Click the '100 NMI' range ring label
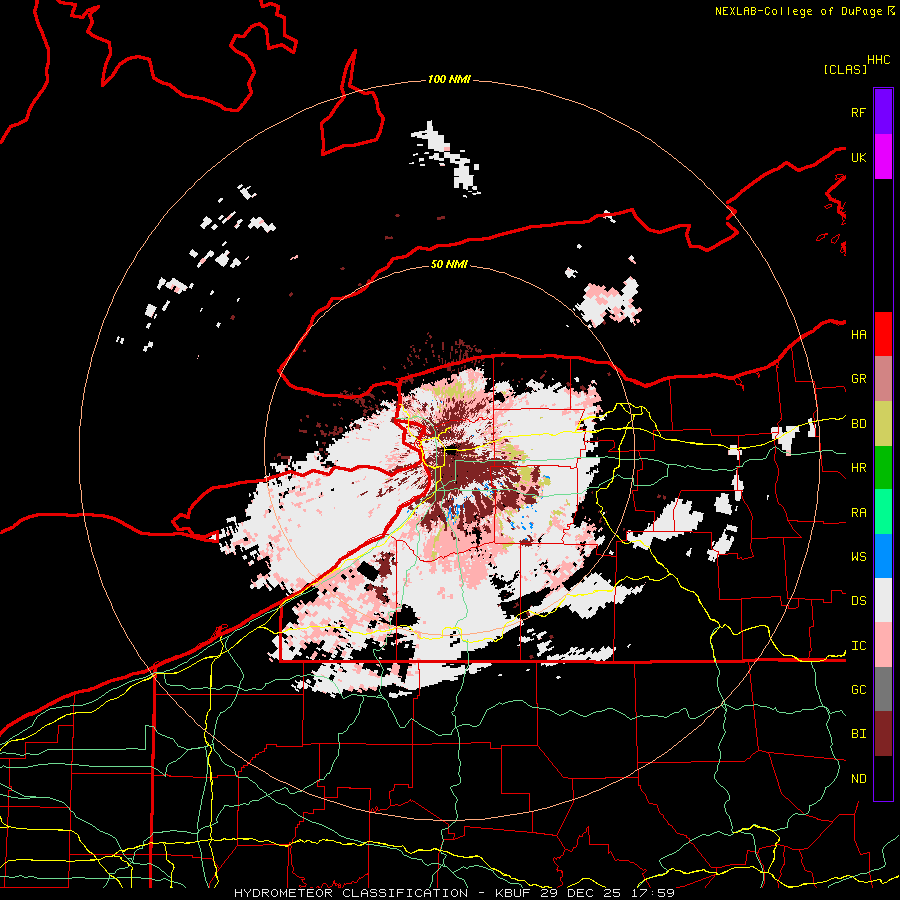900x900 pixels. pyautogui.click(x=449, y=79)
